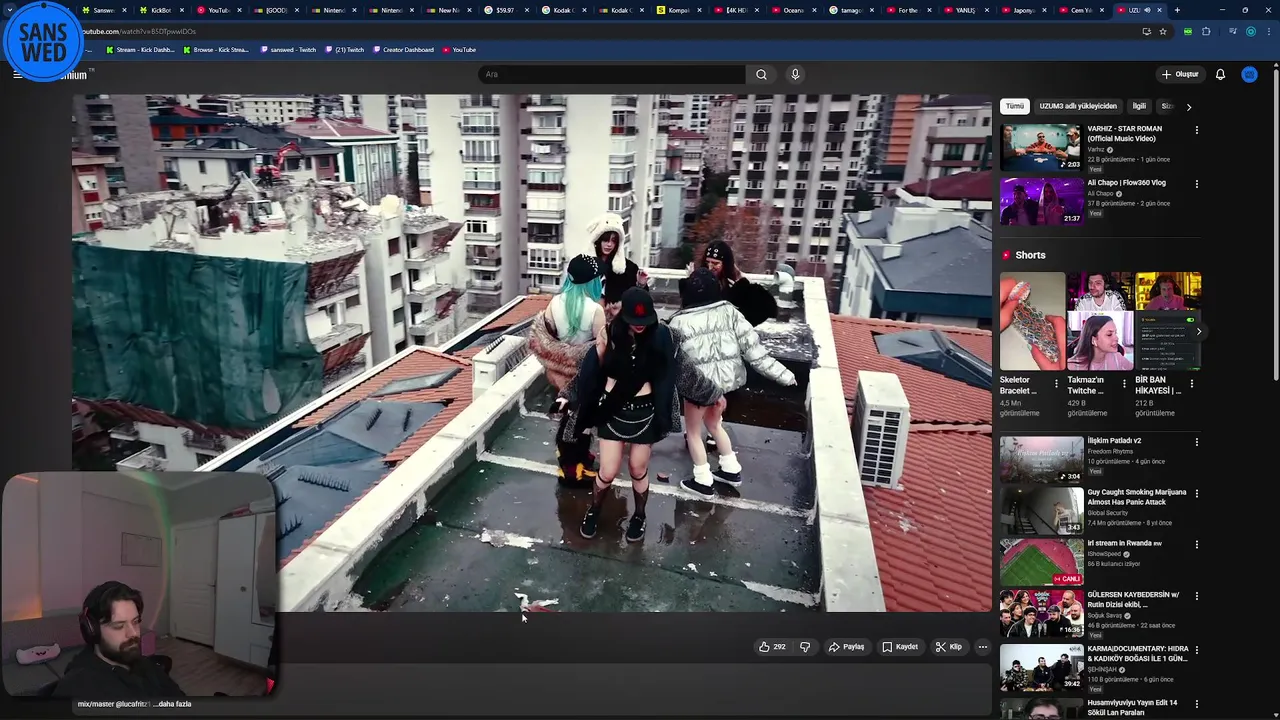The image size is (1280, 720).
Task: Open the Creator Dashboard bookmark
Action: coord(403,50)
